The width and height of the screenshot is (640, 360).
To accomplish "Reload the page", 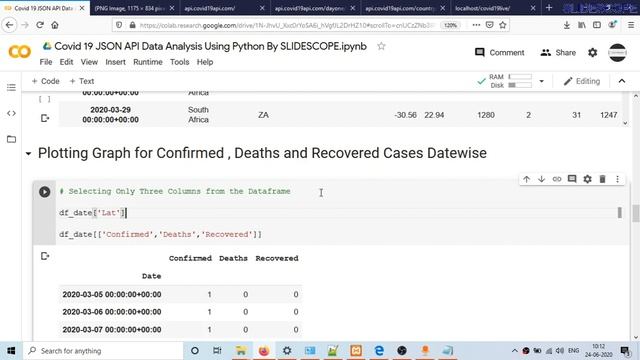I will (x=40, y=25).
